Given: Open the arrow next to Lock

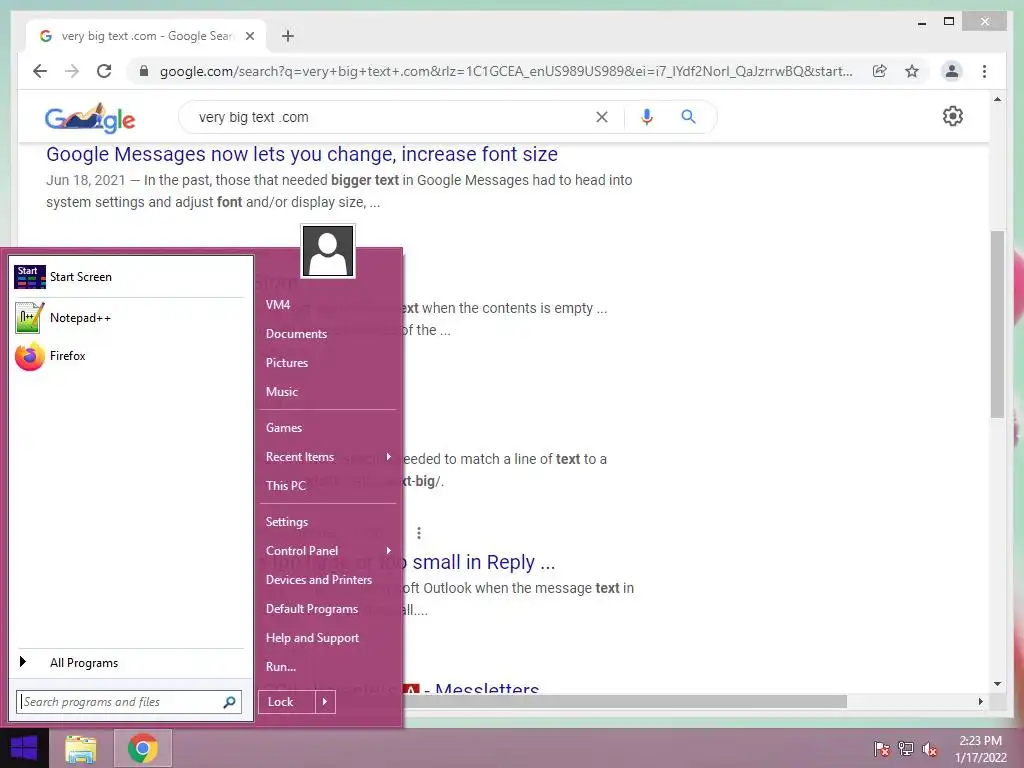Looking at the screenshot, I should click(325, 702).
